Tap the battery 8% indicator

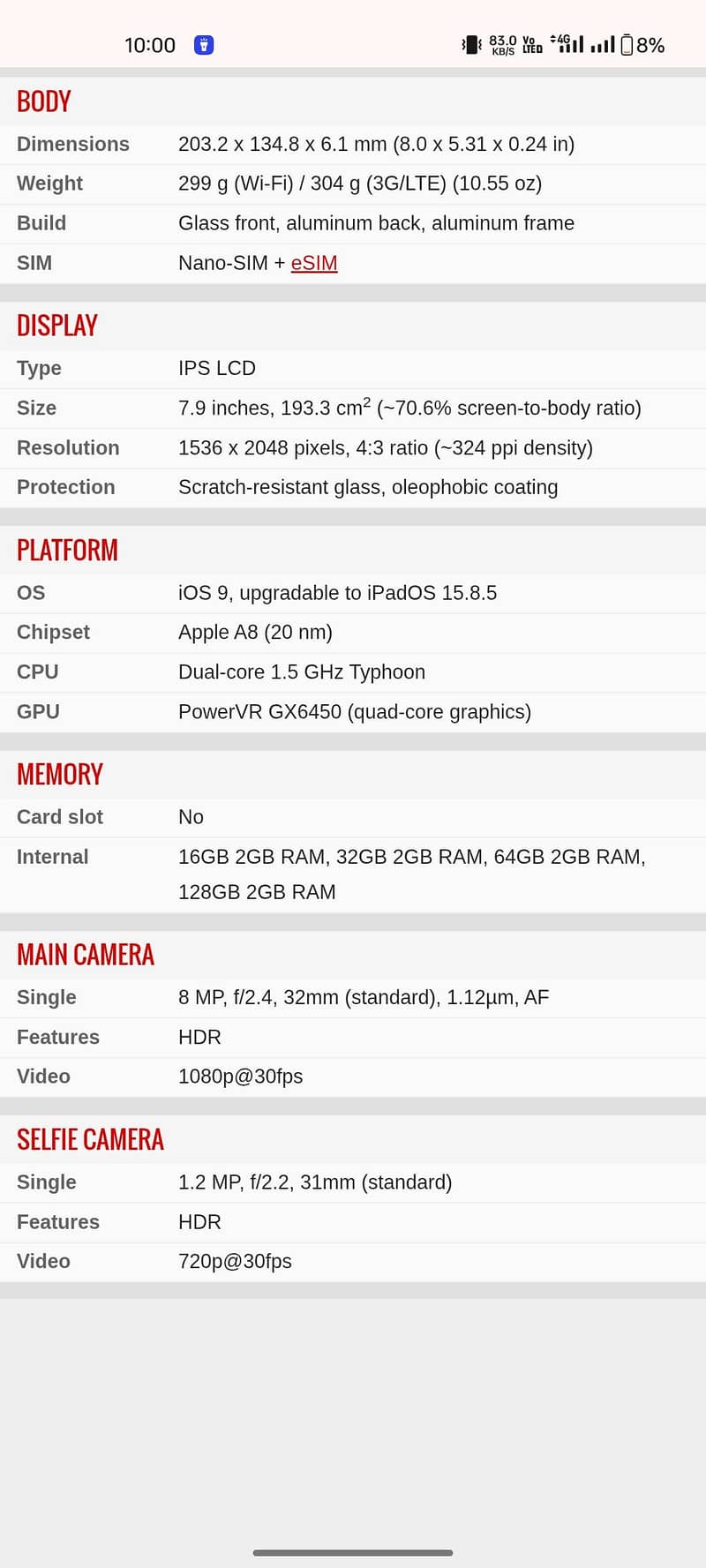[x=642, y=45]
